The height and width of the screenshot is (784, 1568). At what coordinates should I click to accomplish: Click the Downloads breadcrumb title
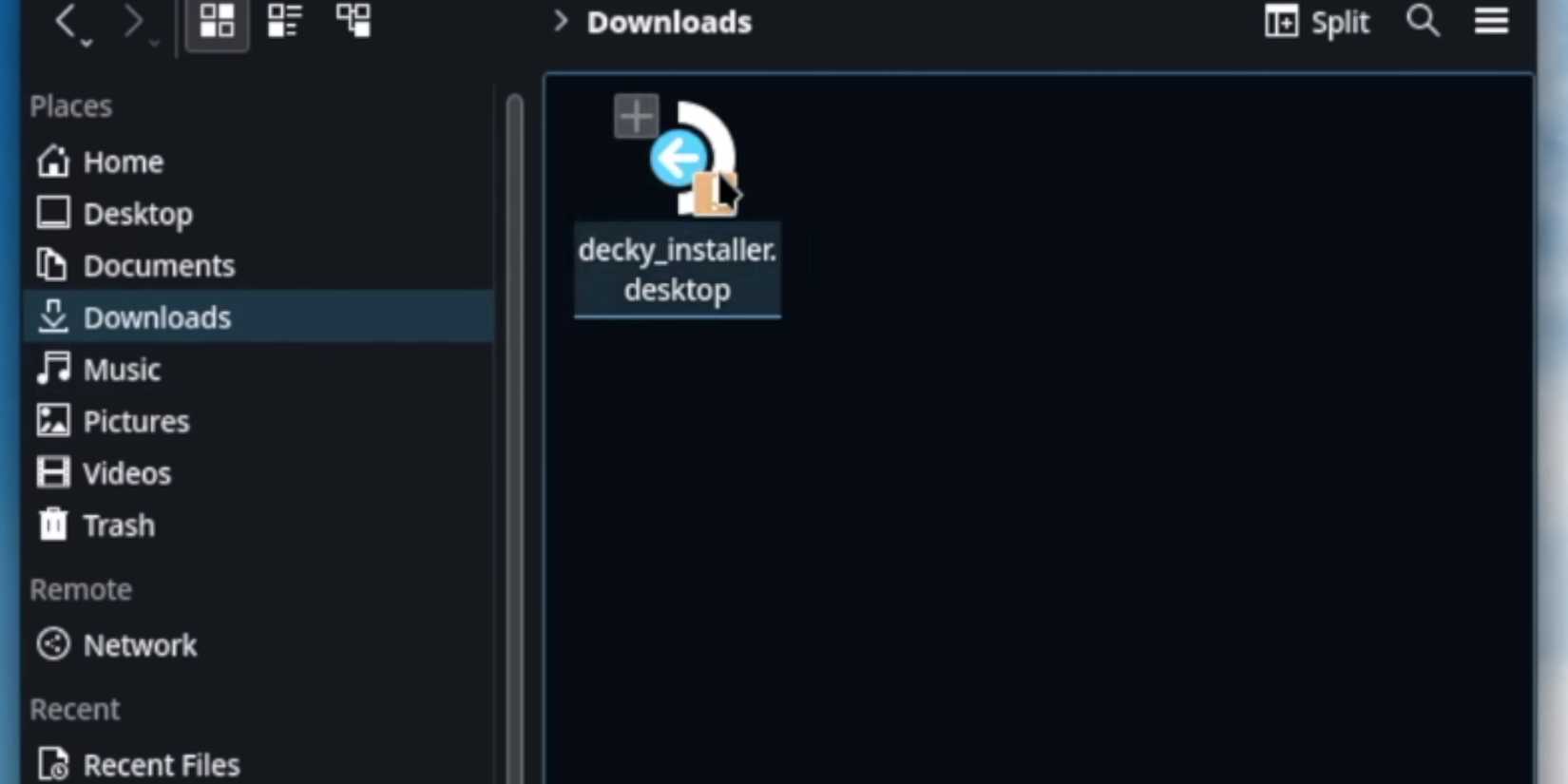pos(669,22)
